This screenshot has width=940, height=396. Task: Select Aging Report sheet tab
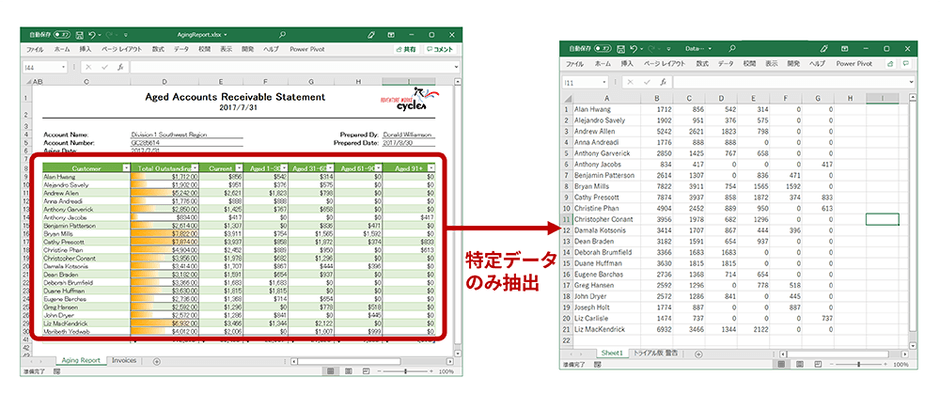click(x=81, y=361)
